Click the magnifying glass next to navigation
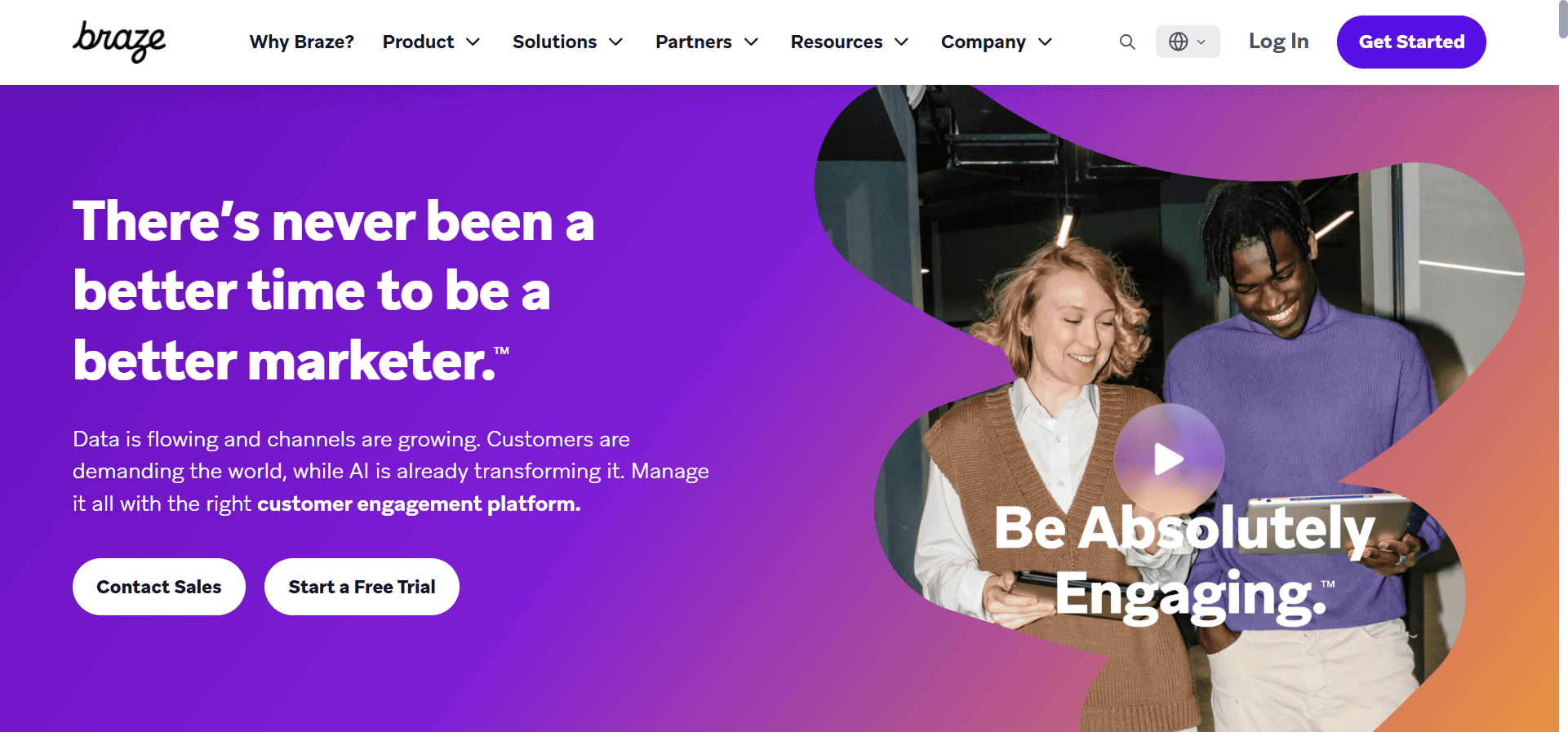 pos(1127,42)
